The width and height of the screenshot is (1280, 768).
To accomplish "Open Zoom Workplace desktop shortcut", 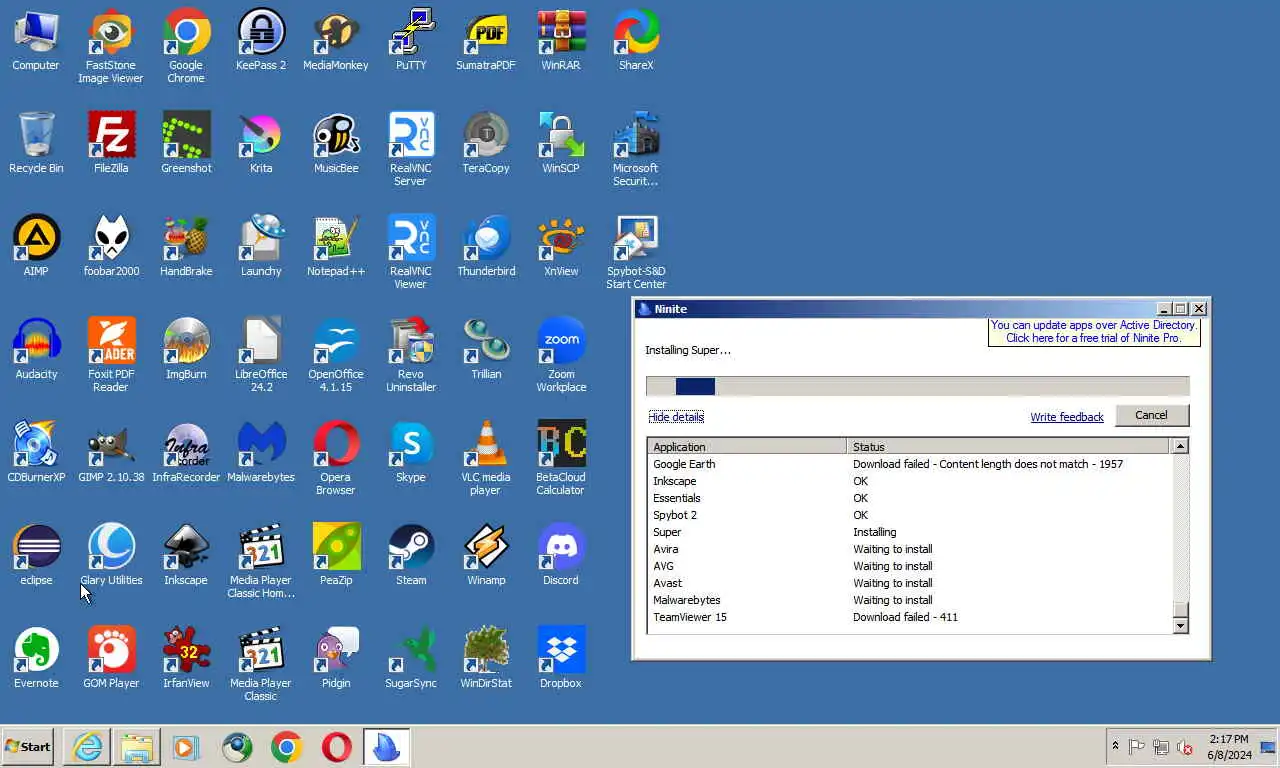I will 561,355.
